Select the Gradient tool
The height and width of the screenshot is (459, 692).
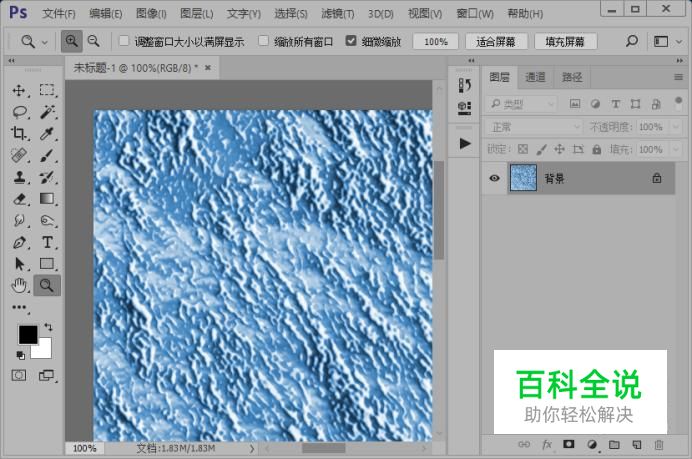coord(47,199)
